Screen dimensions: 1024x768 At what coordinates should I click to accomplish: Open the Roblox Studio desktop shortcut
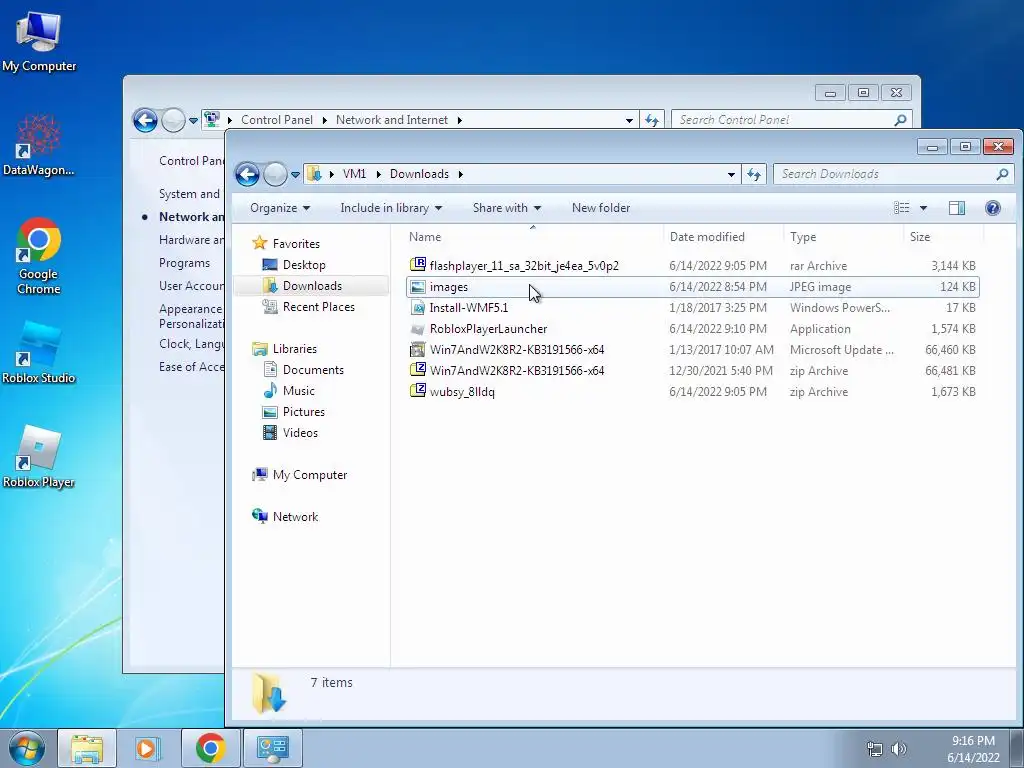click(x=39, y=353)
